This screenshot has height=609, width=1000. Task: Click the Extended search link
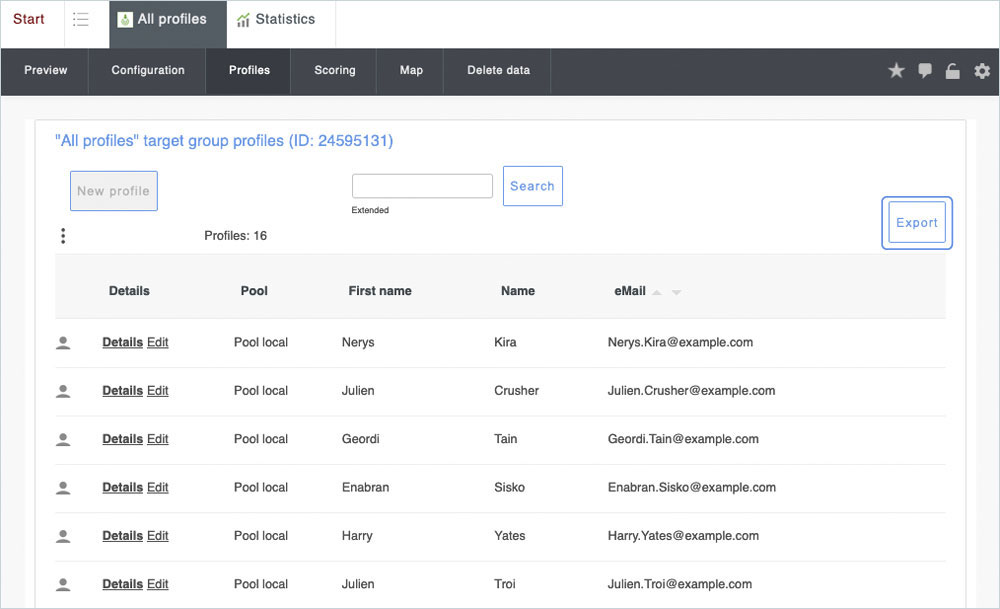click(370, 210)
